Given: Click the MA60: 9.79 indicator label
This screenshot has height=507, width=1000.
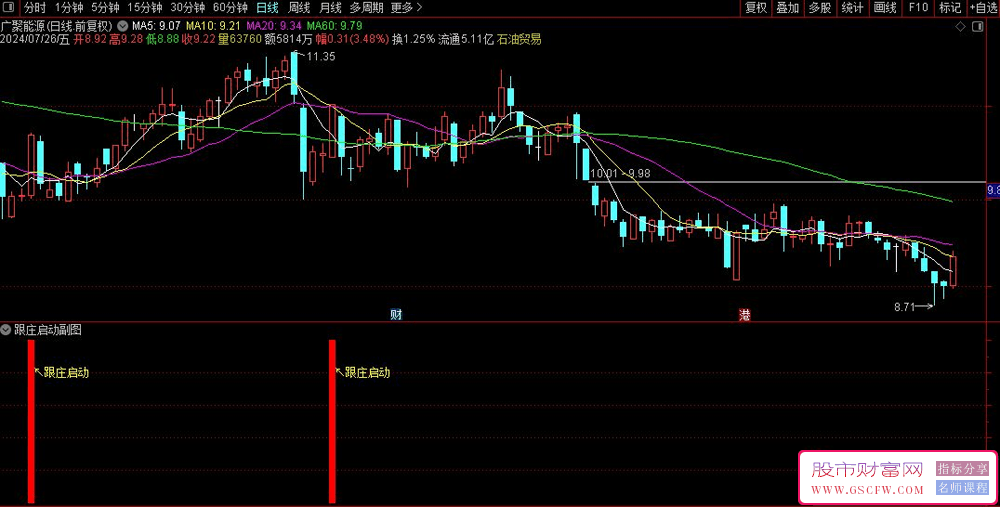Looking at the screenshot, I should 334,27.
